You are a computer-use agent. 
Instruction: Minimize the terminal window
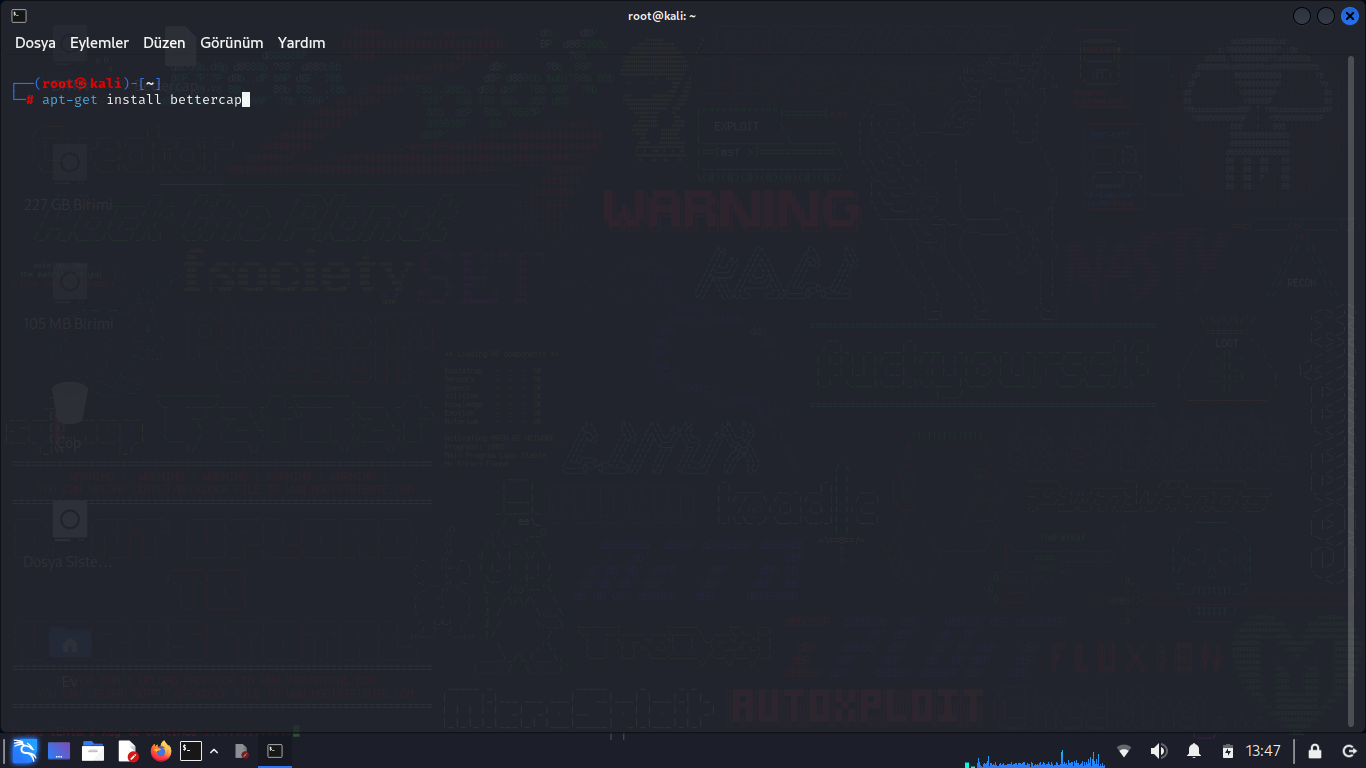1302,16
